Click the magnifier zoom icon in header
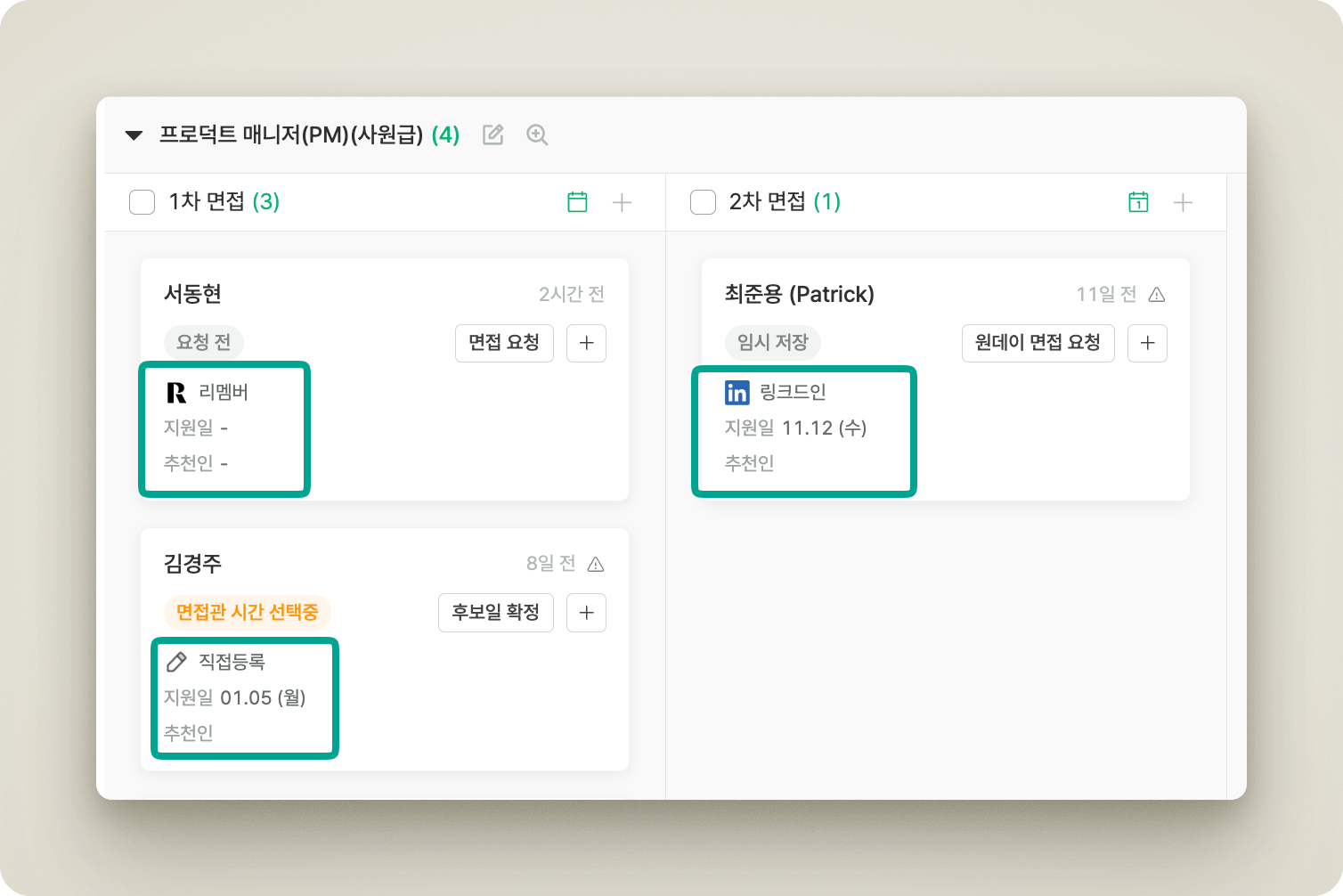The height and width of the screenshot is (896, 1343). pyautogui.click(x=537, y=135)
